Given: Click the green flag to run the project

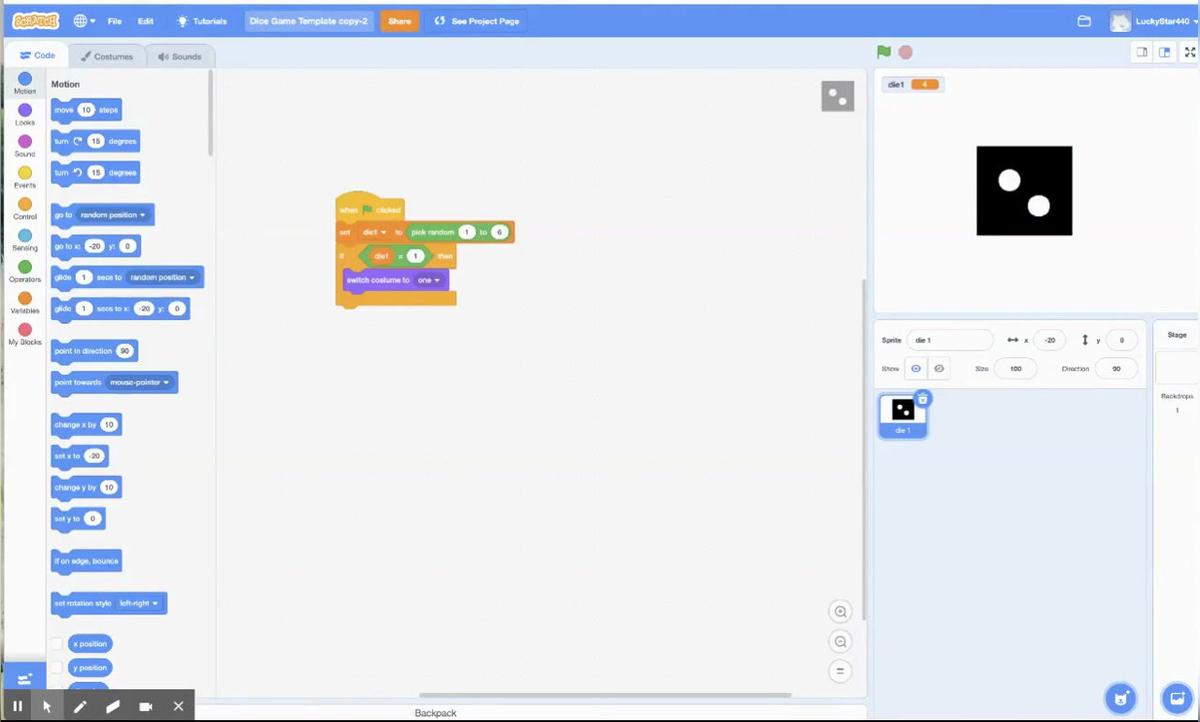Looking at the screenshot, I should (883, 52).
